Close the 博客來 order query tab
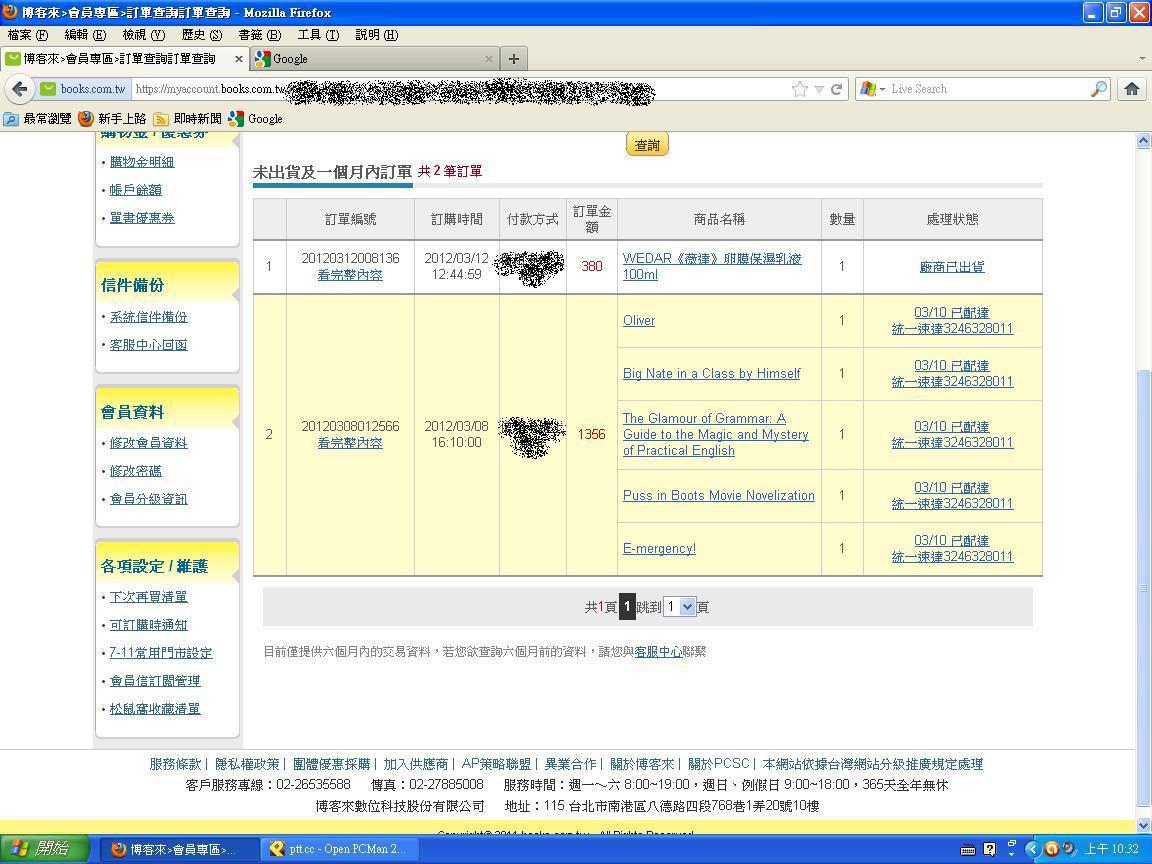 (238, 59)
